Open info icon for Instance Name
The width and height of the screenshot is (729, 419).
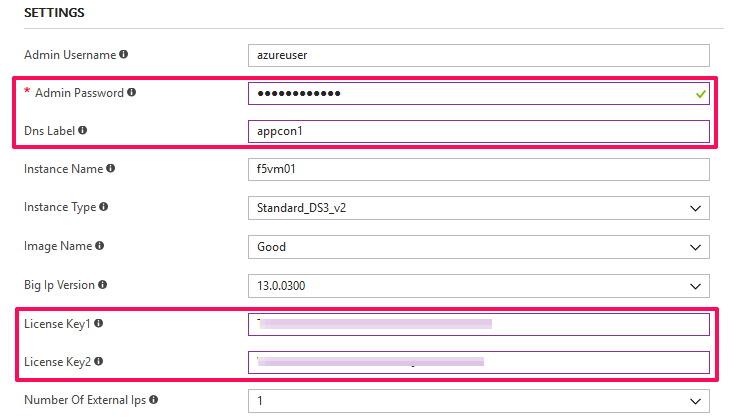(110, 168)
